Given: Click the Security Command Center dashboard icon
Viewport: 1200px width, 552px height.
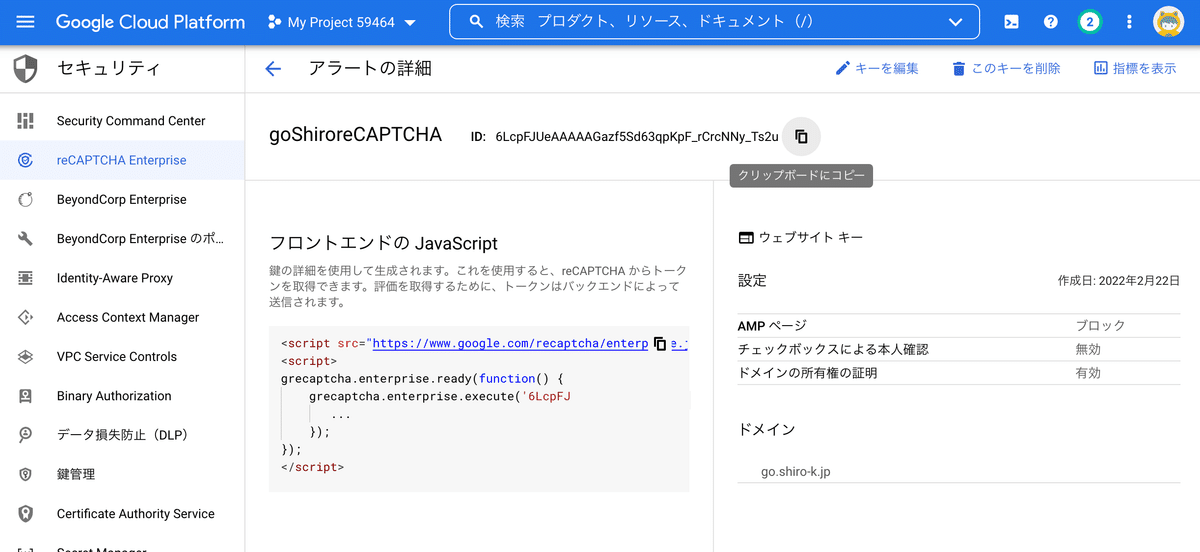Looking at the screenshot, I should [x=26, y=121].
